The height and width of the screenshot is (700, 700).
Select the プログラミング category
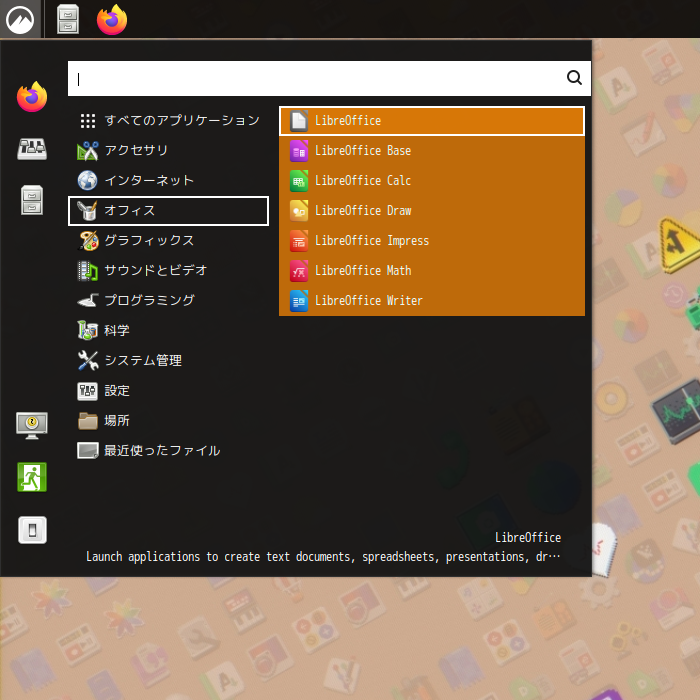point(168,300)
